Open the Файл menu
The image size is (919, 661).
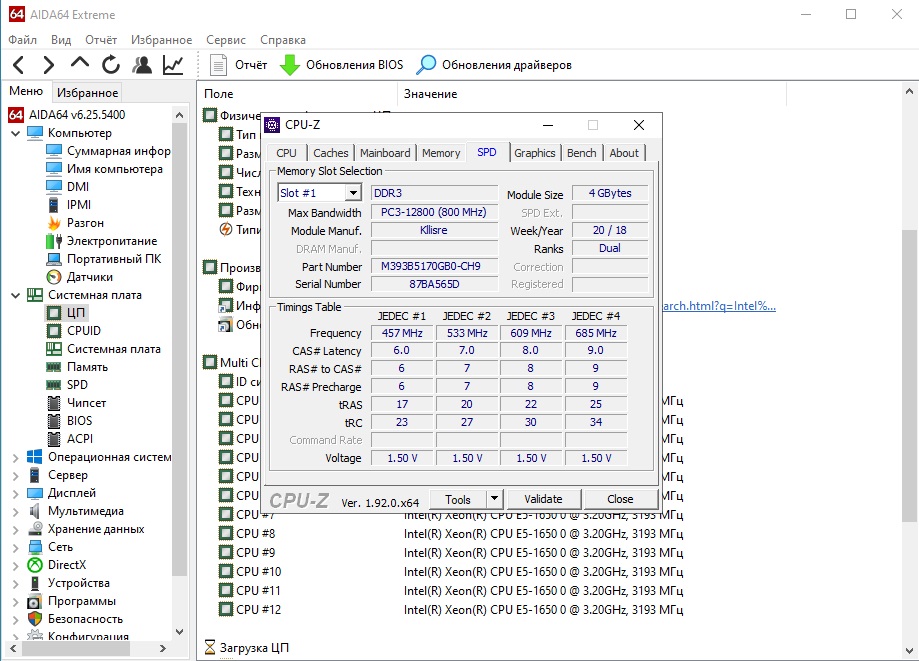click(x=22, y=40)
